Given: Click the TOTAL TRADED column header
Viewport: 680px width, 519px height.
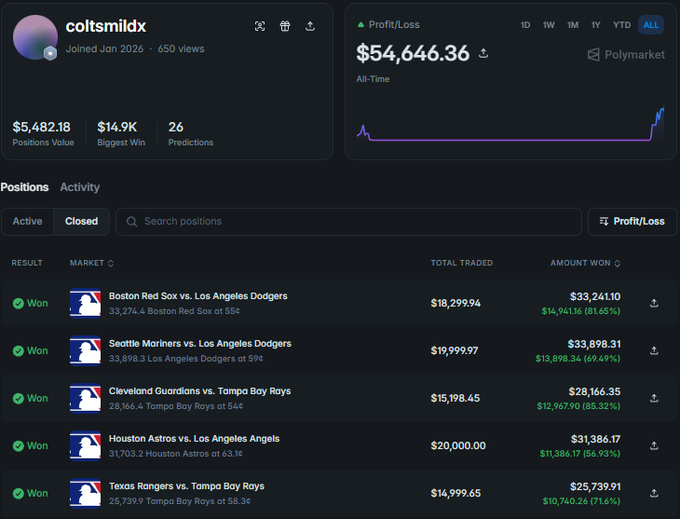Looking at the screenshot, I should point(461,263).
